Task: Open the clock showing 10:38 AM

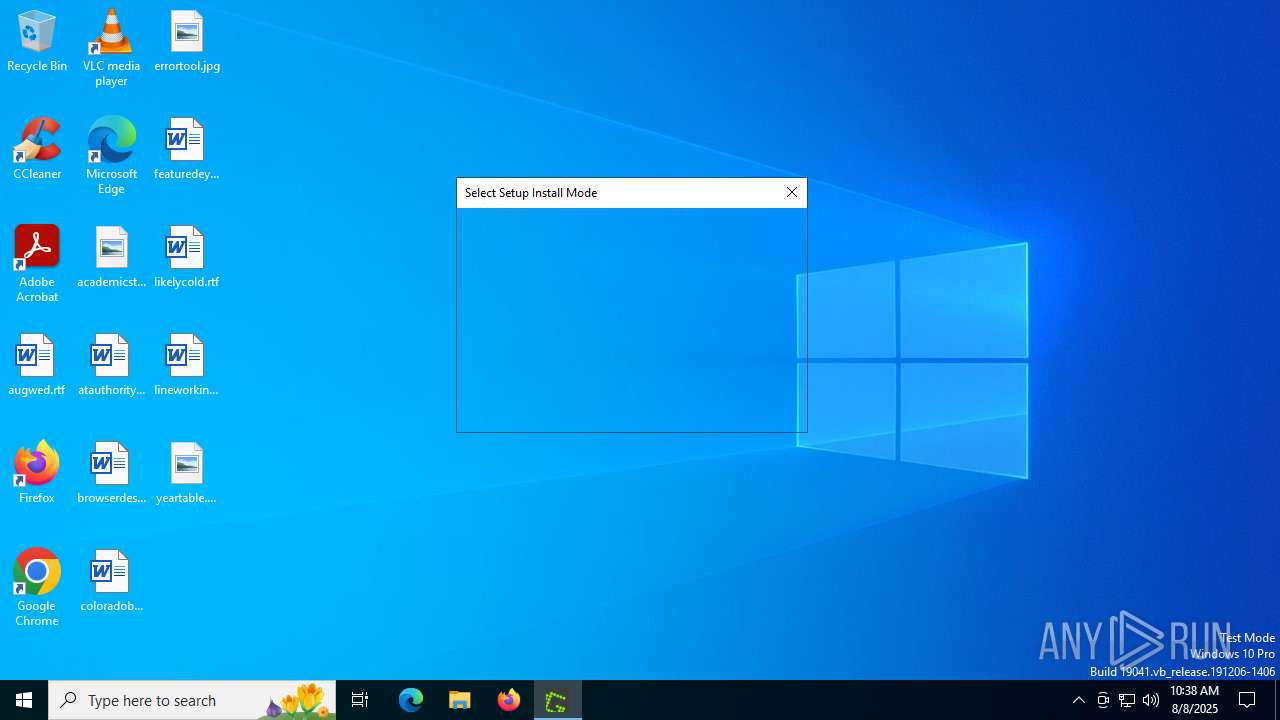Action: (1194, 700)
